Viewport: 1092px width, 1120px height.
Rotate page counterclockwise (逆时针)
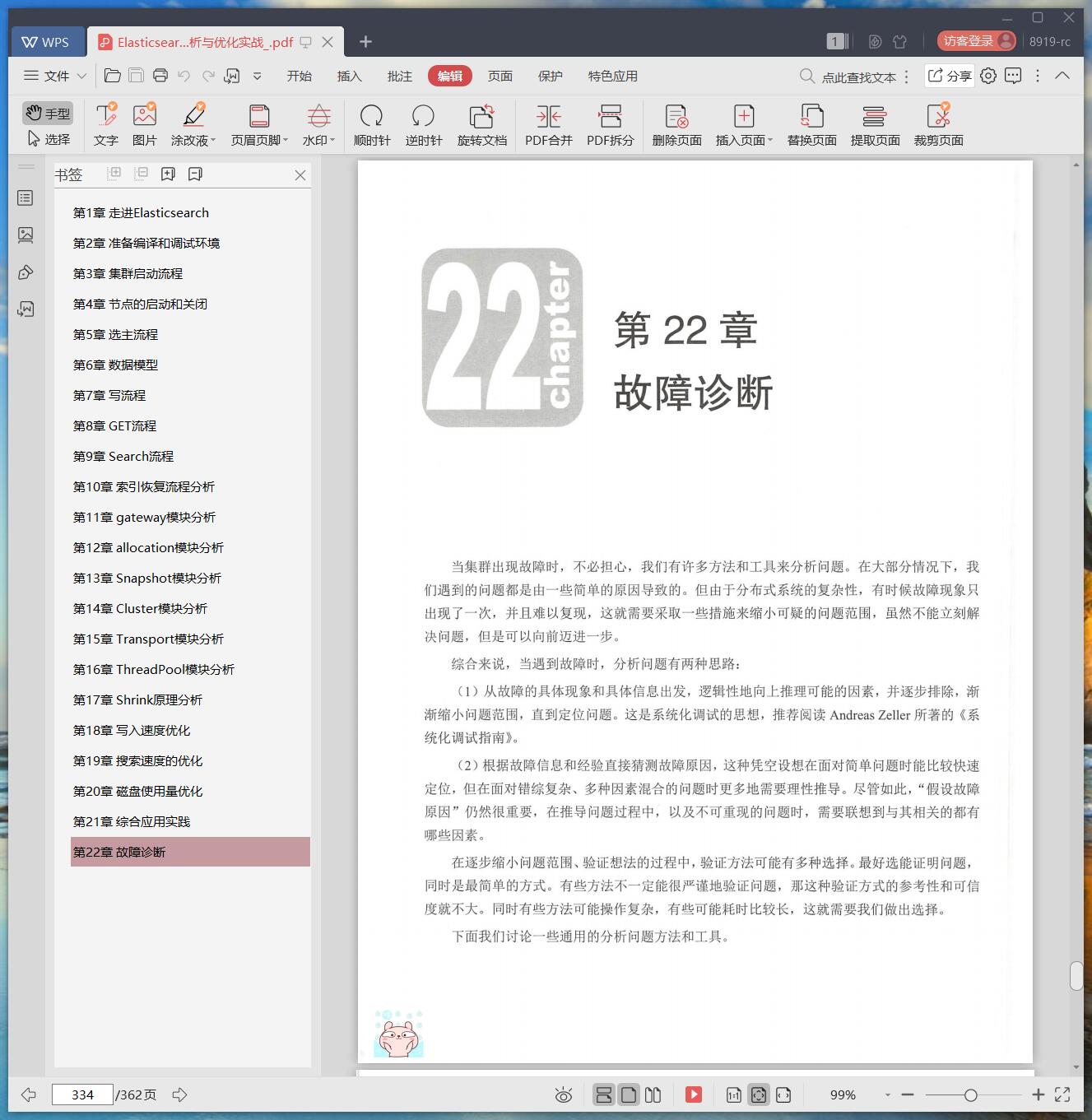click(424, 125)
